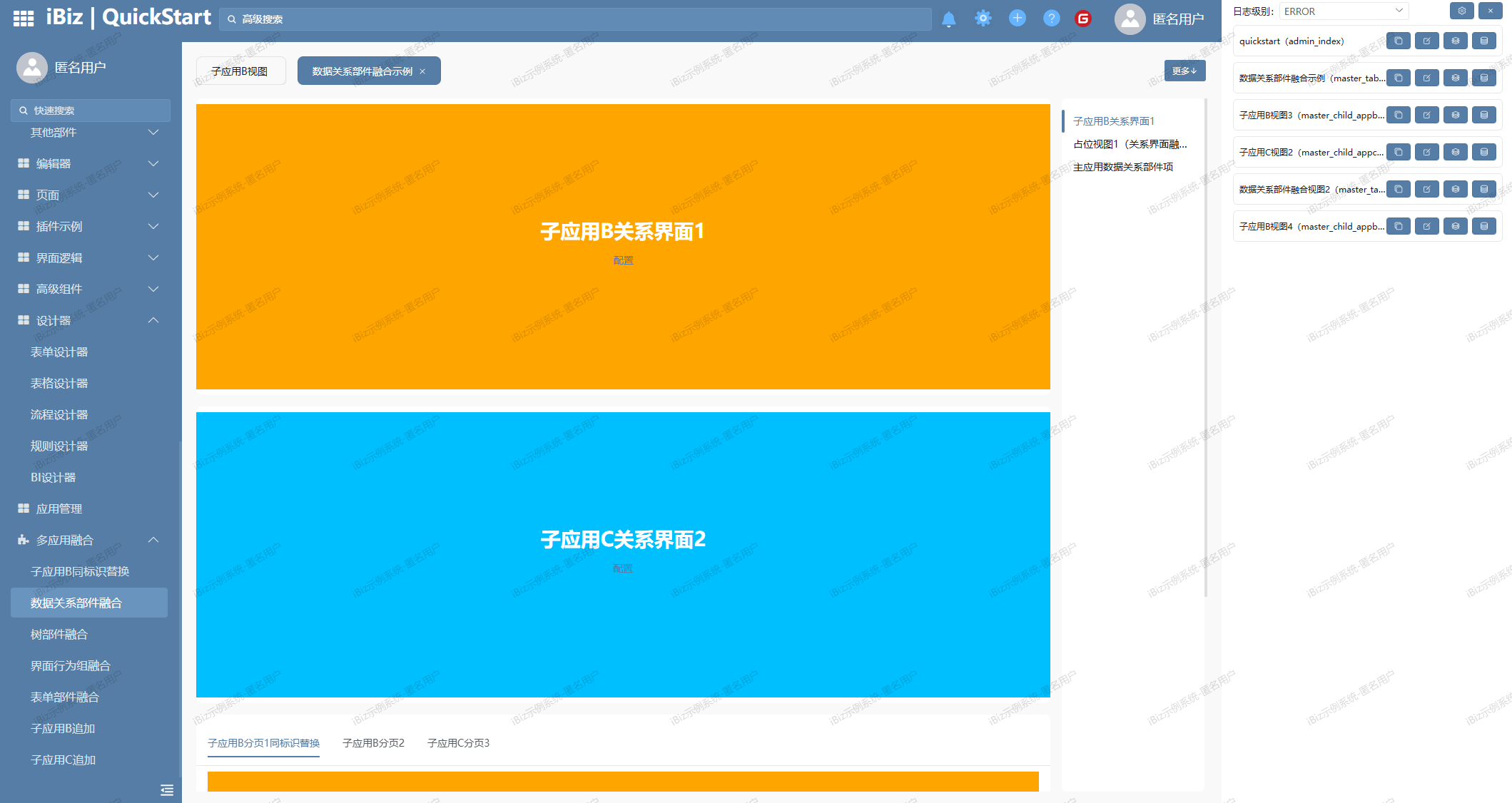Viewport: 1512px width, 803px height.
Task: Open 树部件融合 in sidebar
Action: (59, 635)
